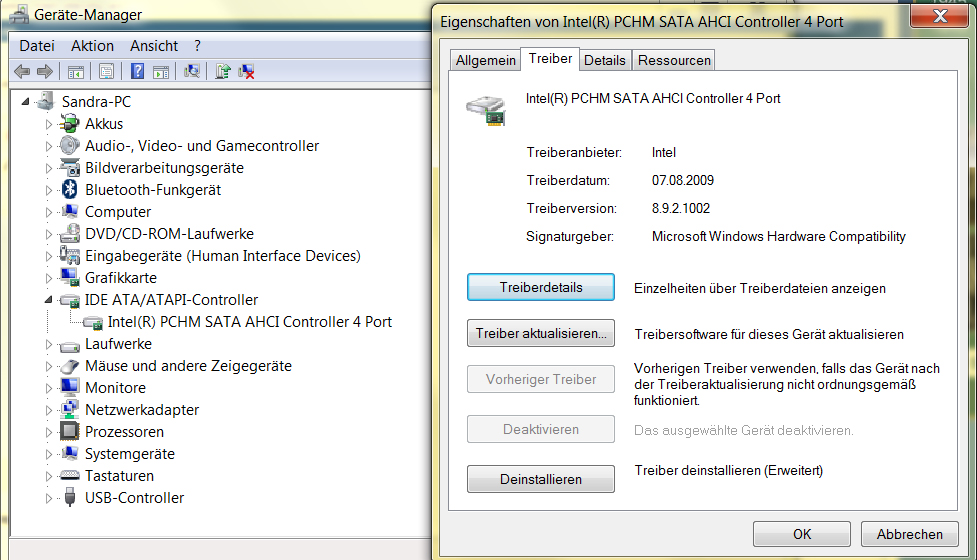Screen dimensions: 977x560
Task: Select the Systemgeräte tree label
Action: click(x=130, y=454)
